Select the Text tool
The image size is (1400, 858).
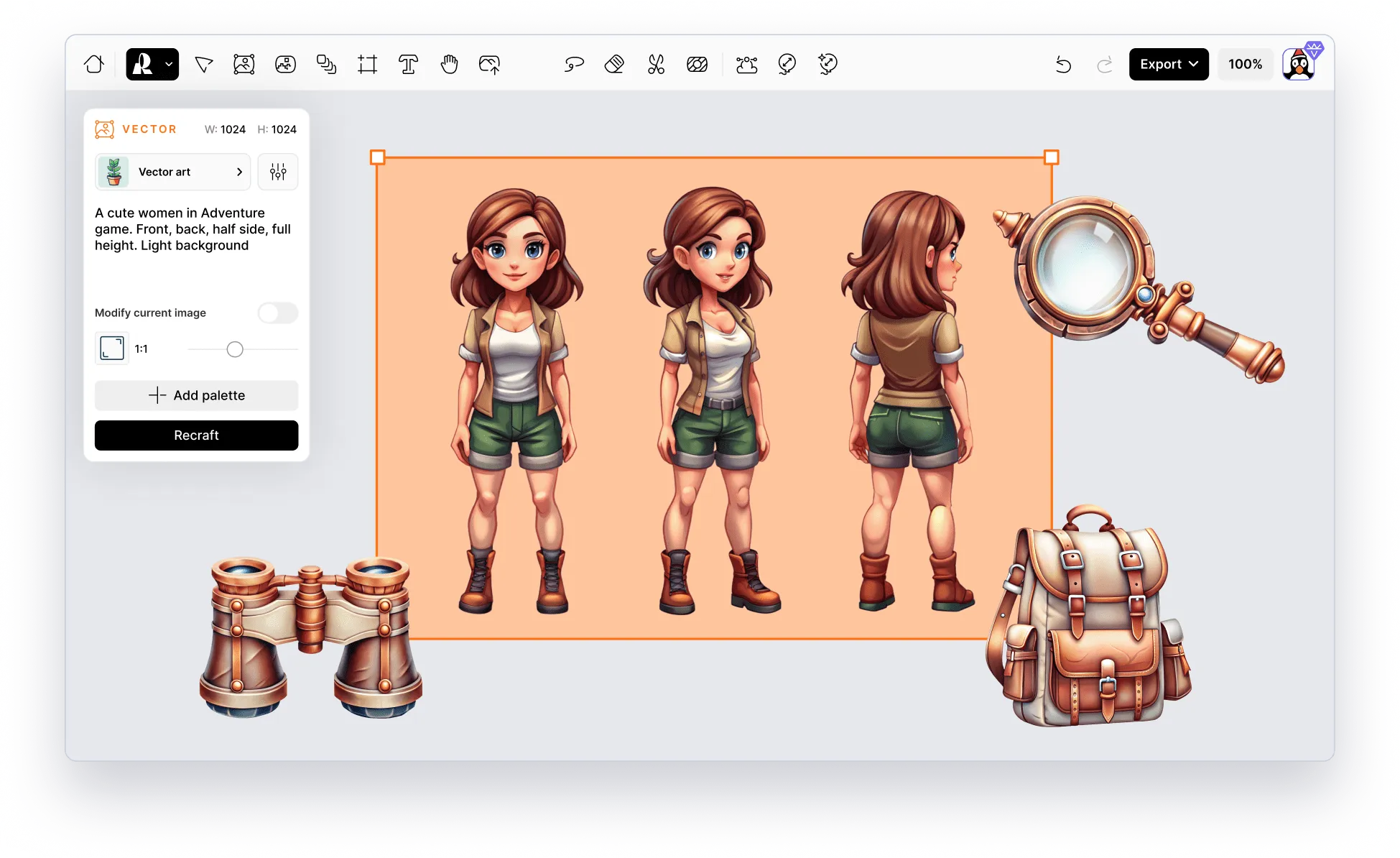[408, 65]
